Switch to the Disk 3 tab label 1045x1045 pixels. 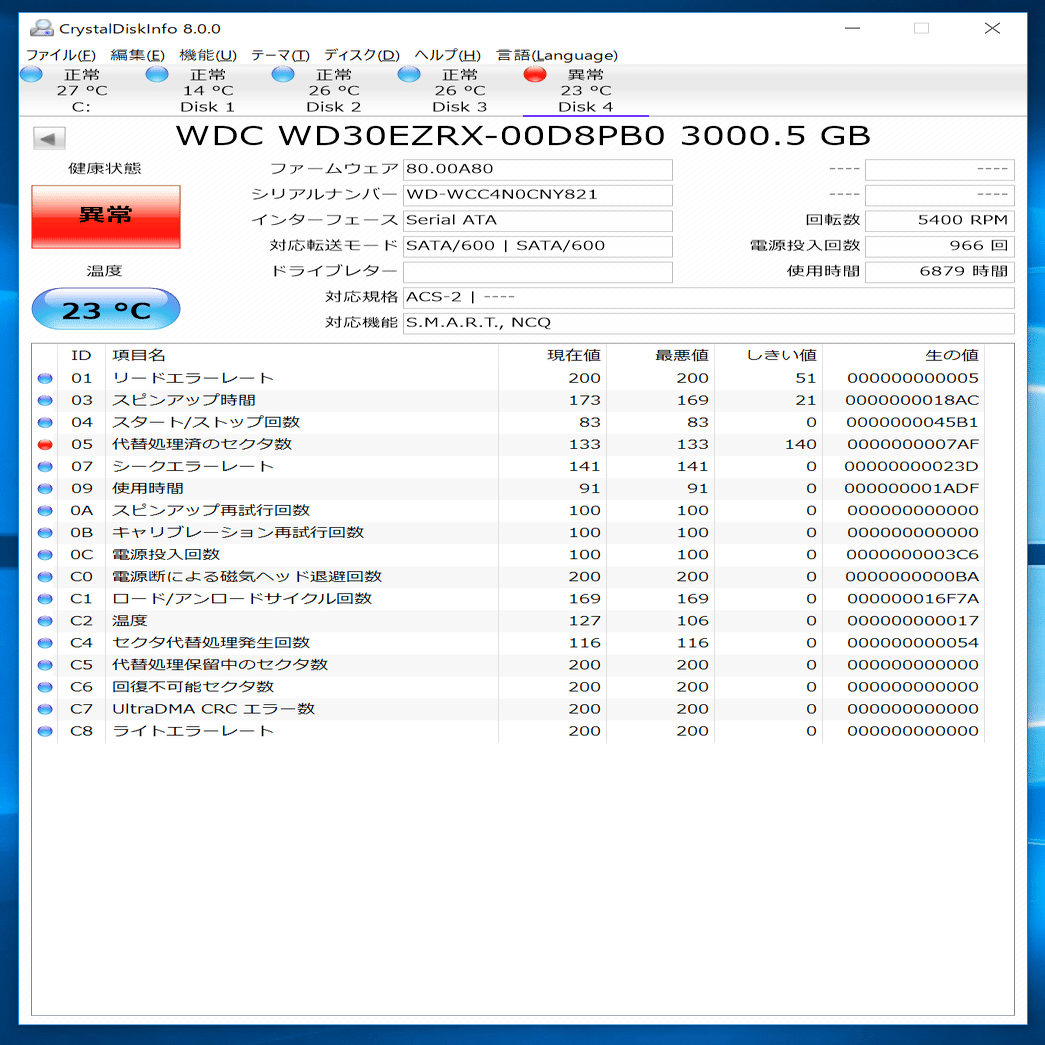tap(459, 107)
